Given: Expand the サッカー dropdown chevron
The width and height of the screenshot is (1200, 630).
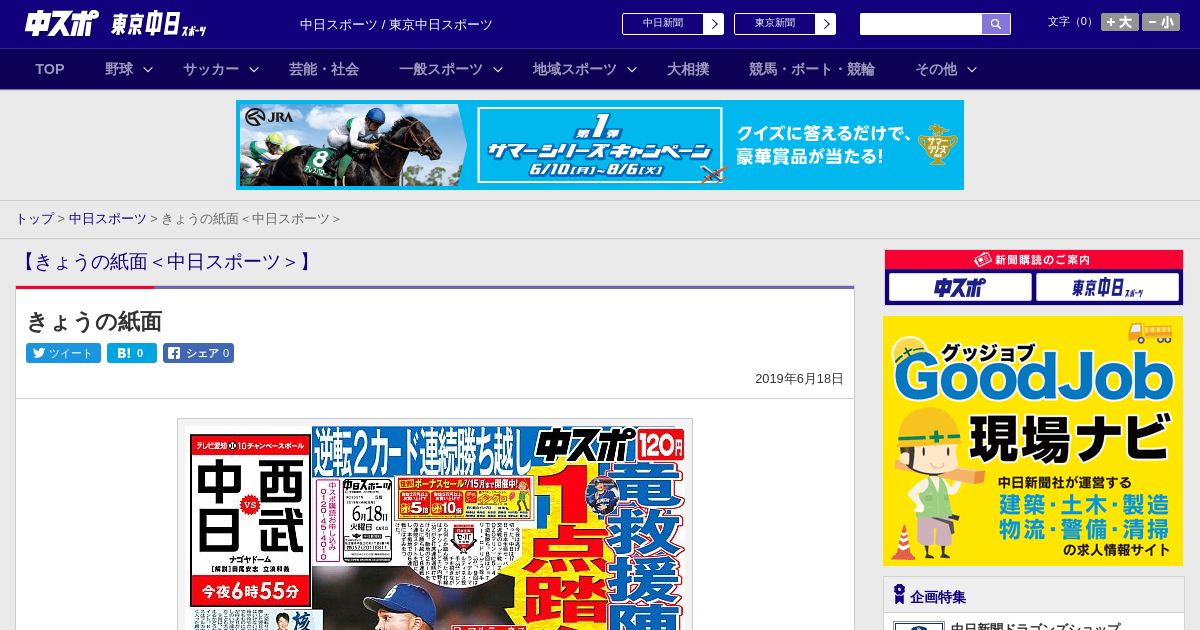Looking at the screenshot, I should 254,70.
